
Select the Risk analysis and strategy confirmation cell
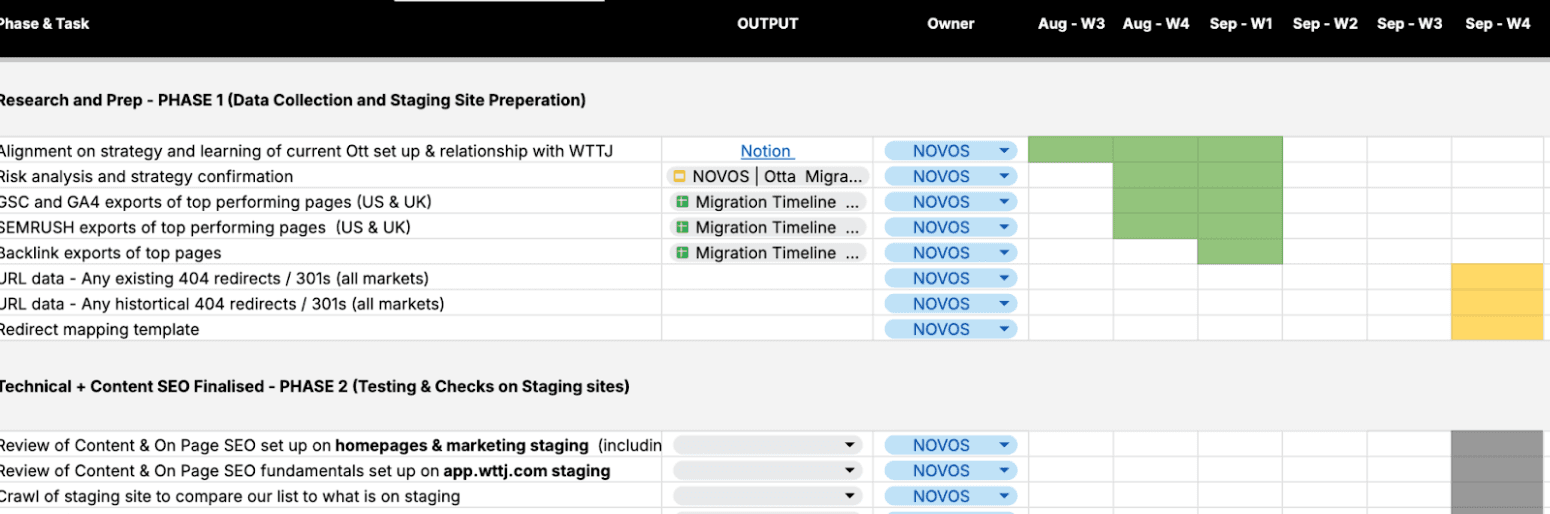point(330,176)
